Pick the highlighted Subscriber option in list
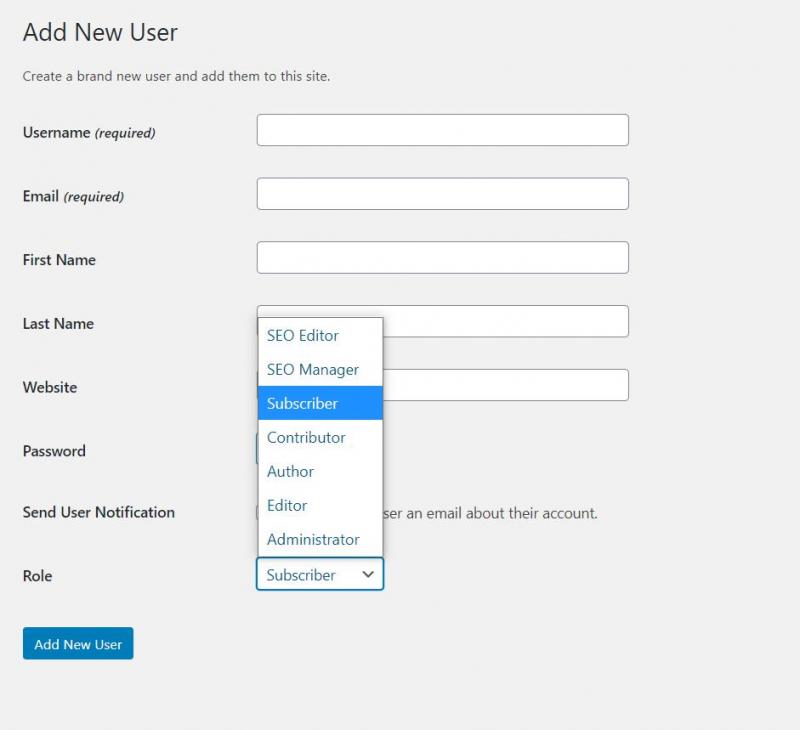The width and height of the screenshot is (800, 730). coord(303,404)
